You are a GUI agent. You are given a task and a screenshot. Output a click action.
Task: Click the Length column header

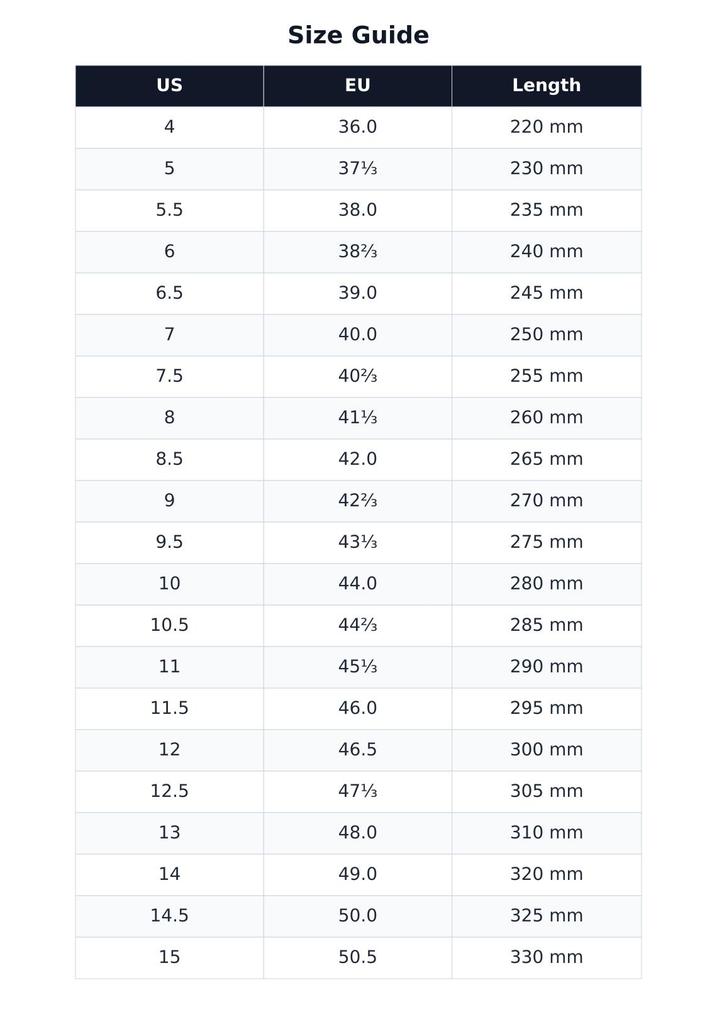click(x=546, y=86)
